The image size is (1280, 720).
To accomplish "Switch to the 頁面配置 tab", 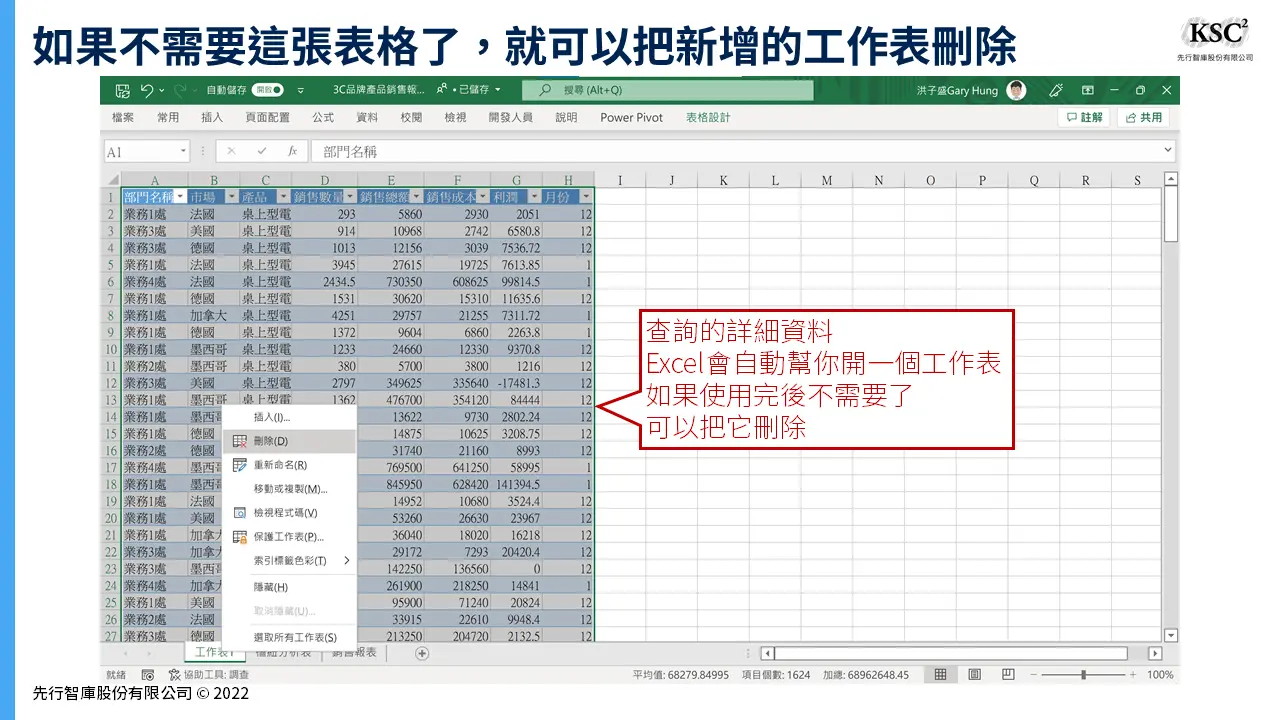I will coord(267,117).
